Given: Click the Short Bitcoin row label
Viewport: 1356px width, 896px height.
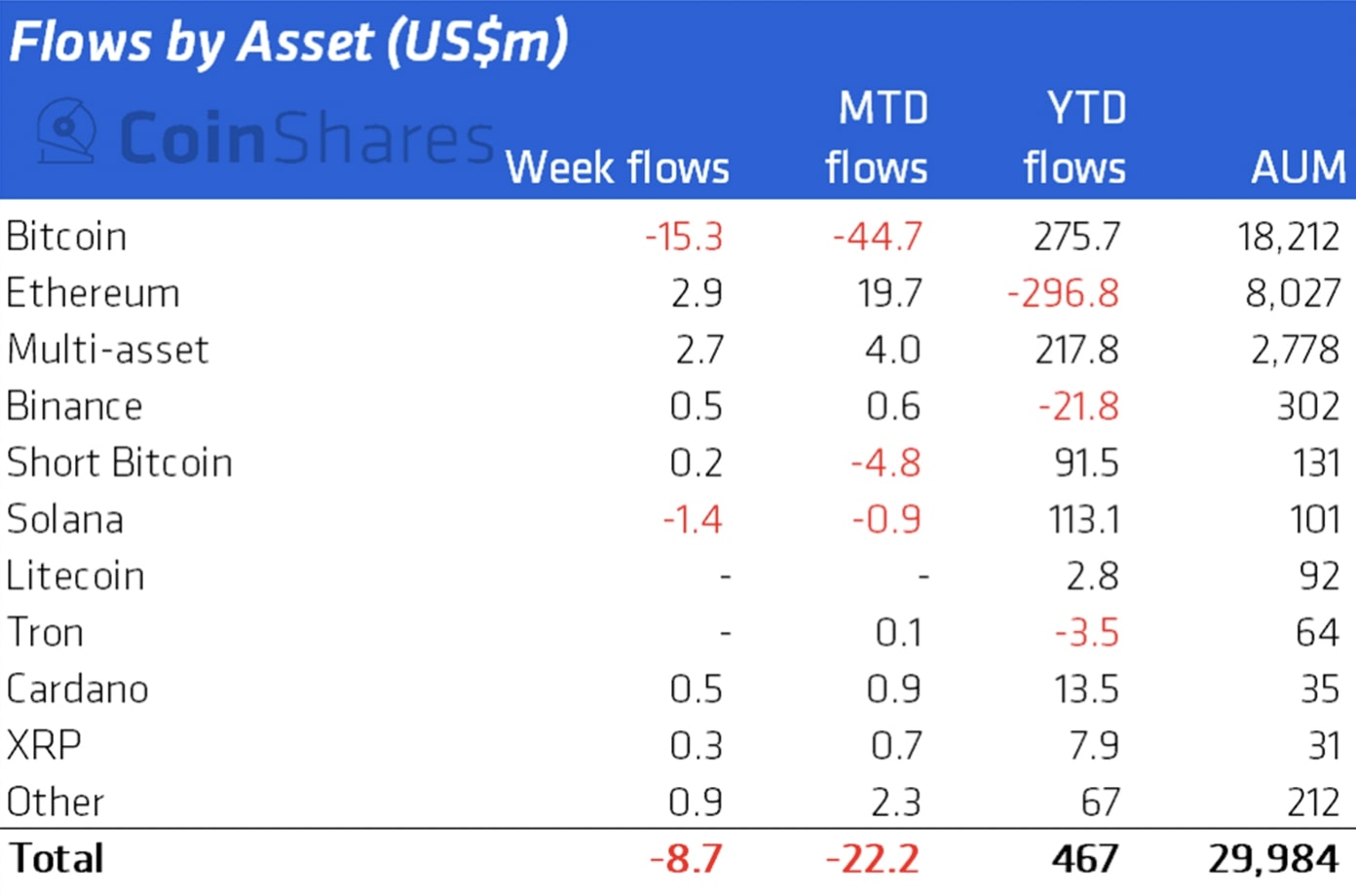Looking at the screenshot, I should (x=119, y=463).
